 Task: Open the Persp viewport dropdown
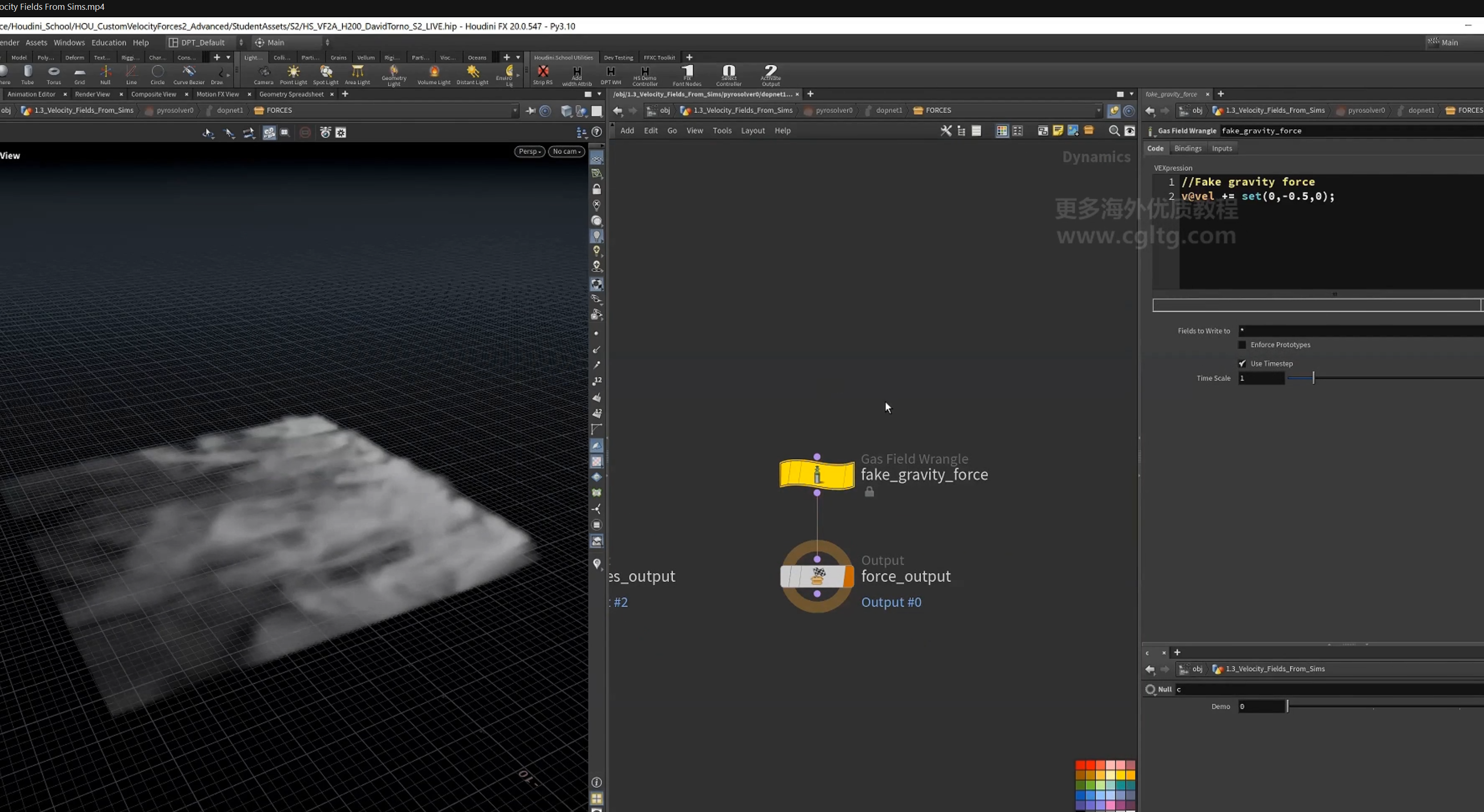tap(529, 152)
